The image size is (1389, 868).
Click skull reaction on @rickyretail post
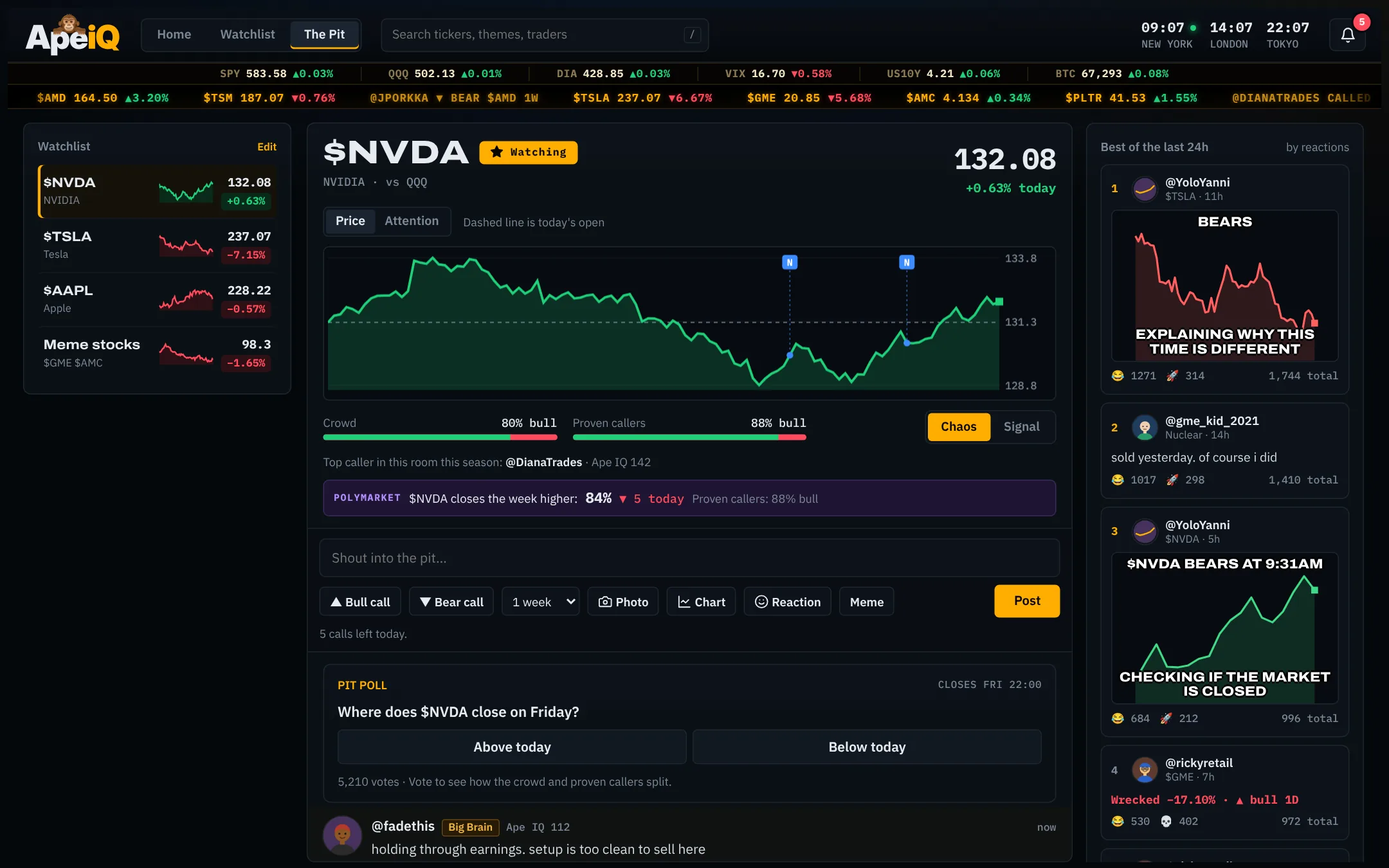pyautogui.click(x=1166, y=822)
